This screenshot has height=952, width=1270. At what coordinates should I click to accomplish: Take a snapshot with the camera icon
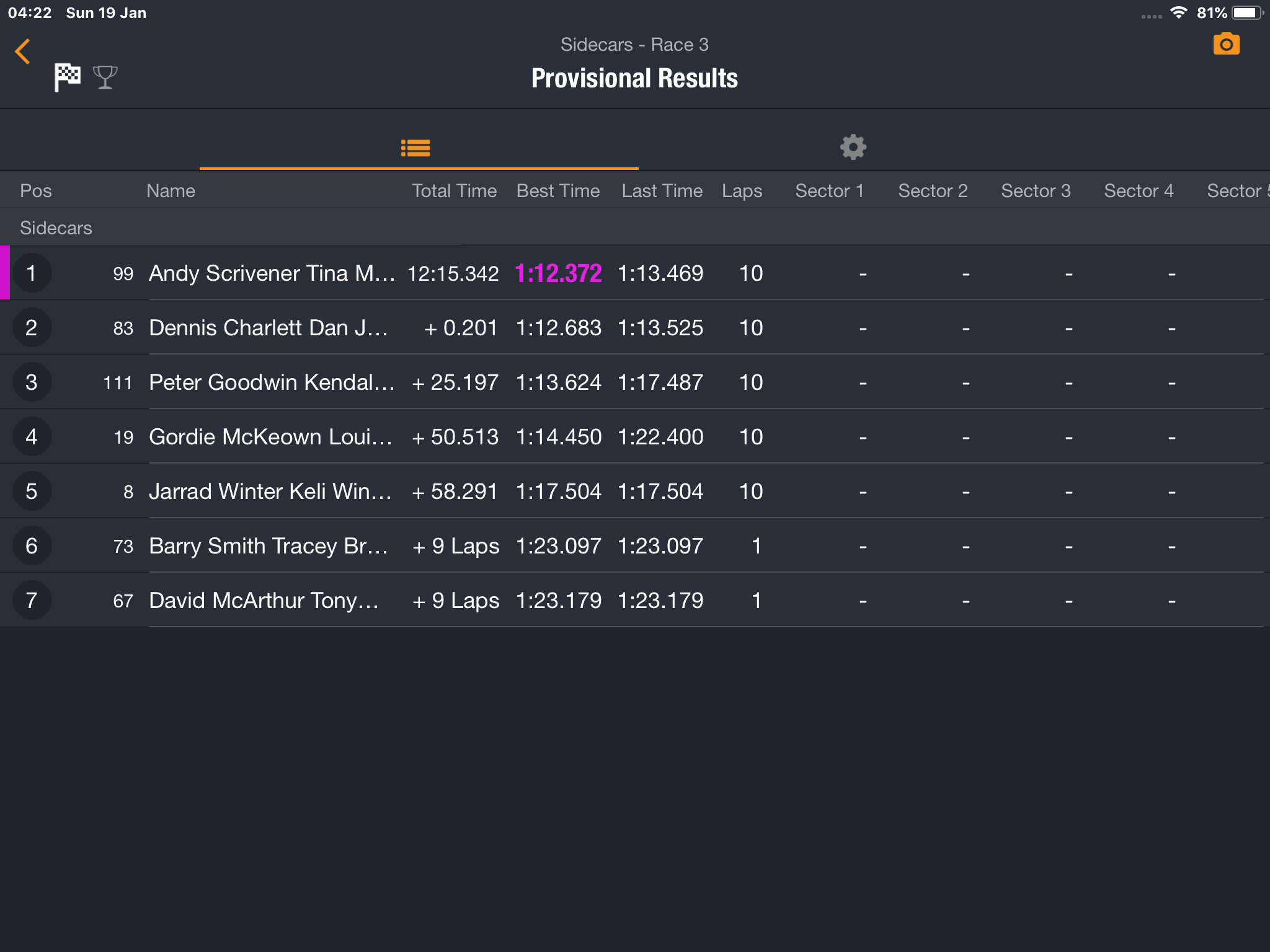point(1226,44)
